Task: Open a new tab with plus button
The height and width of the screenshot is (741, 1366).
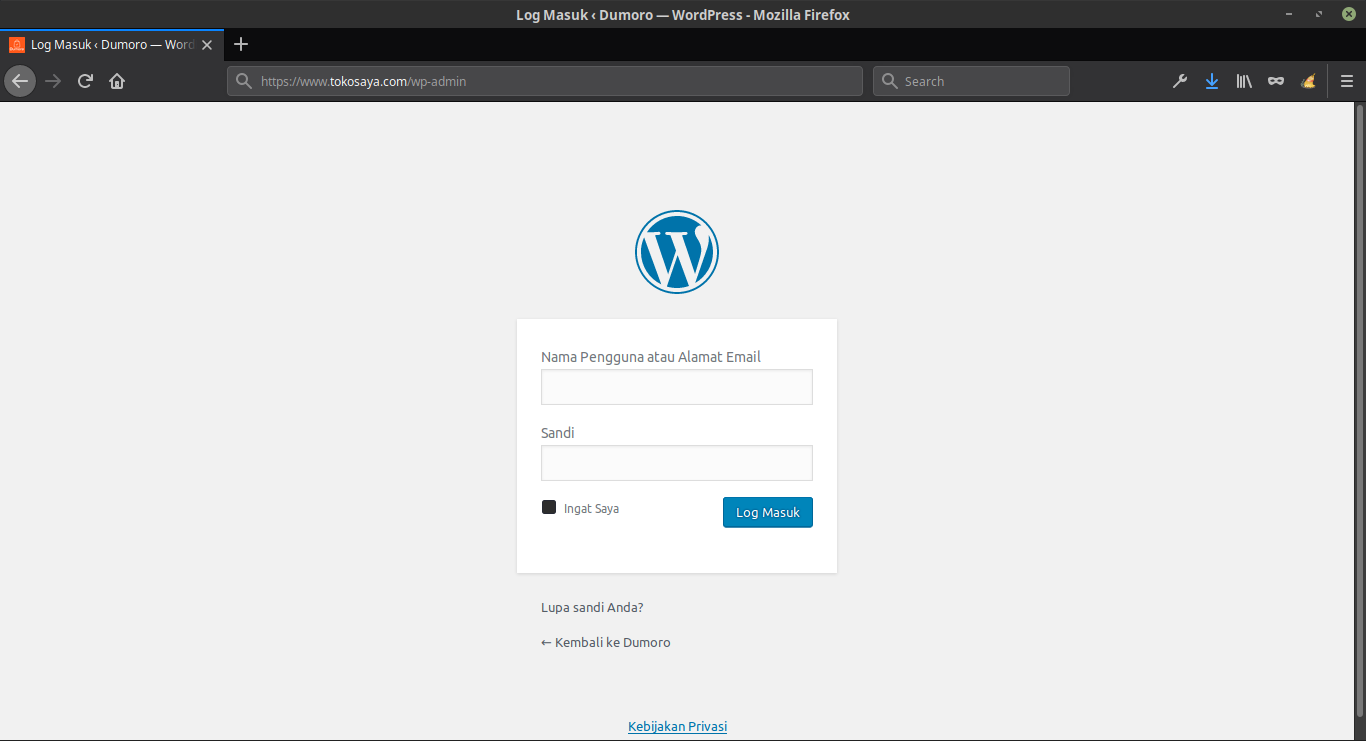Action: [240, 44]
